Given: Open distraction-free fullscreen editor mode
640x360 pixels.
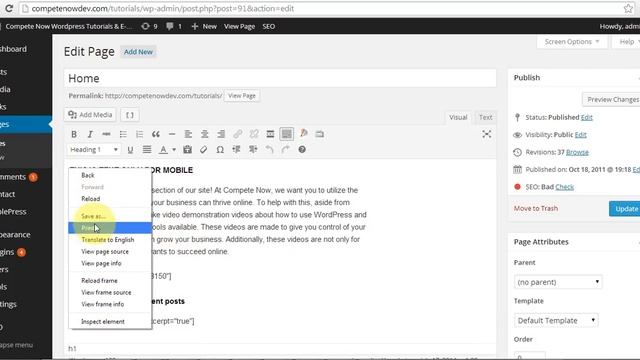Looking at the screenshot, I should [x=486, y=134].
